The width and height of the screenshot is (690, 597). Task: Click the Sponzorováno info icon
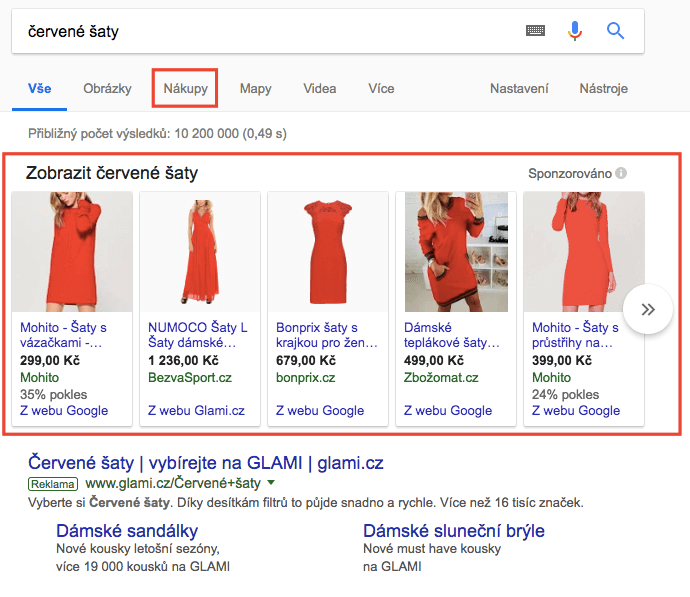click(622, 174)
